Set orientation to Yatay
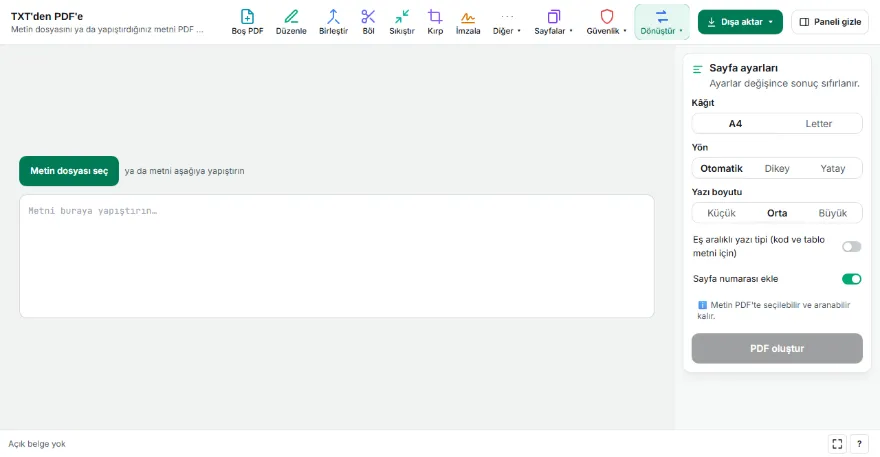This screenshot has width=880, height=457. [833, 168]
